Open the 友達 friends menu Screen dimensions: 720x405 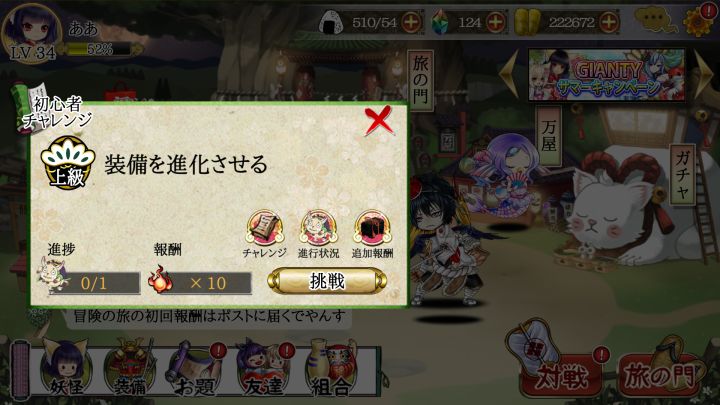264,369
